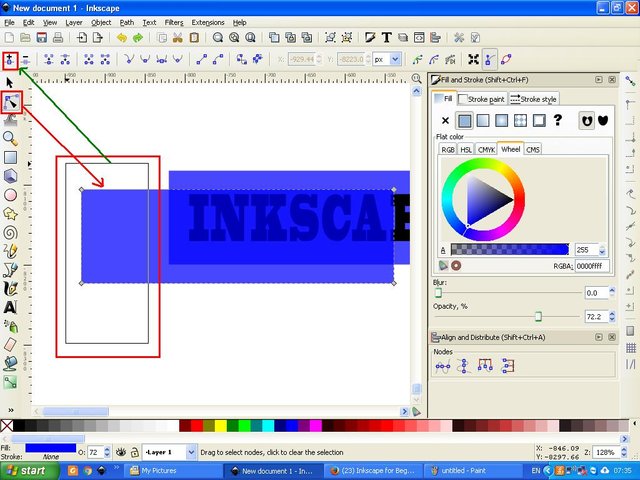Adjust the Opacity percent spinner arrows
Viewport: 640px width, 480px height.
click(611, 316)
